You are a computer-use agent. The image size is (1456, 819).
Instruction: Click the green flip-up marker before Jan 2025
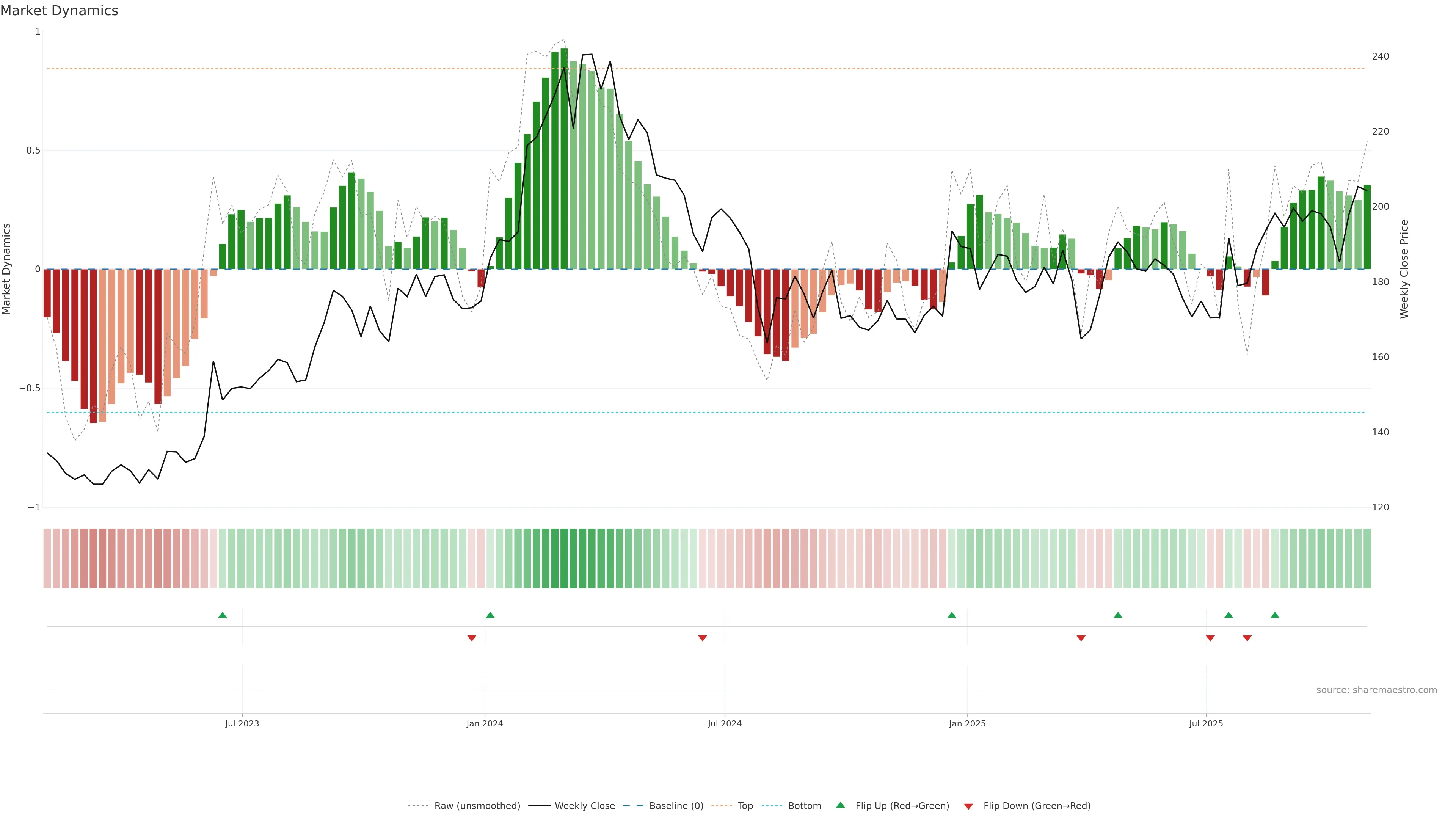click(x=952, y=615)
